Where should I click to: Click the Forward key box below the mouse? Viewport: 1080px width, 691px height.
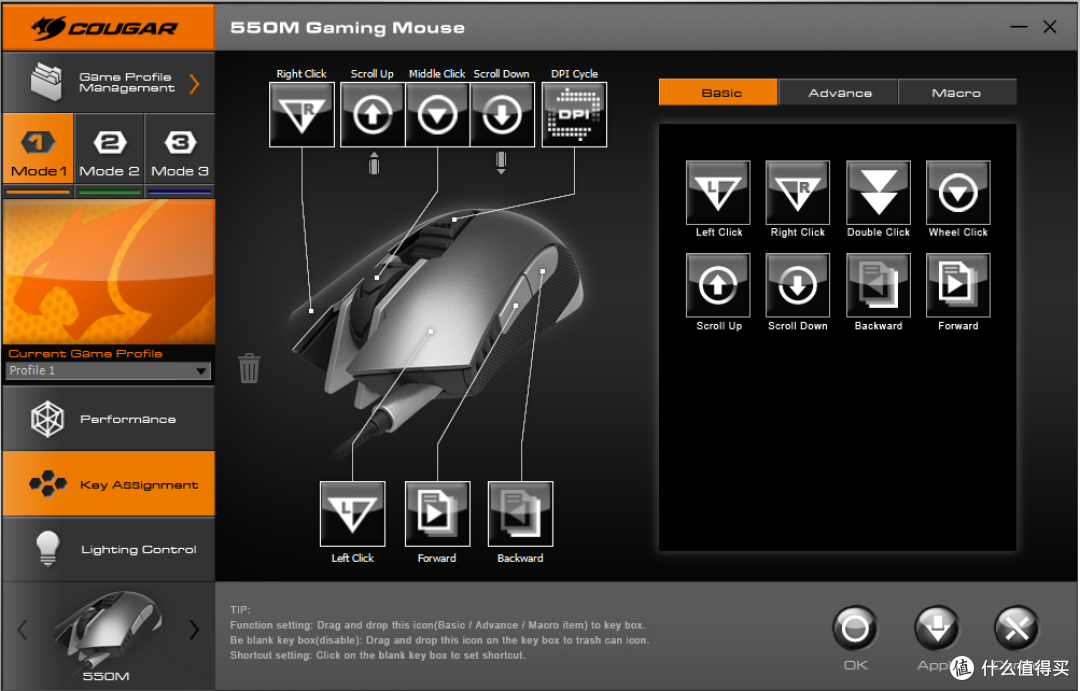point(437,514)
